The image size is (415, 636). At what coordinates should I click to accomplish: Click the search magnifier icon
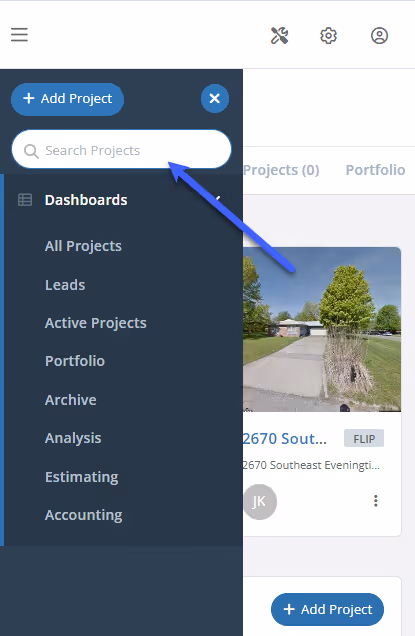(x=31, y=151)
